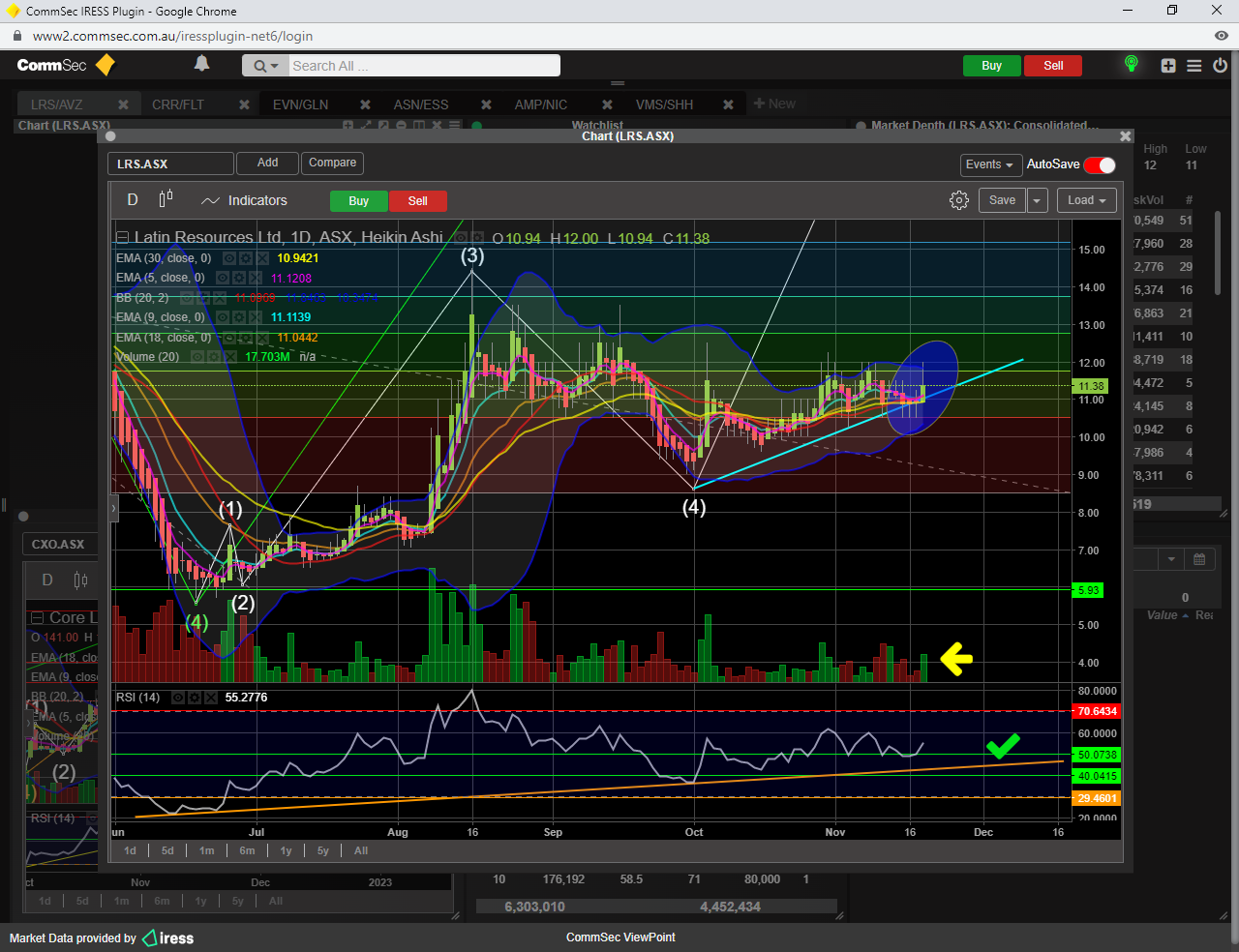Close the LRS/AVZ tab
The image size is (1239, 952).
click(123, 104)
